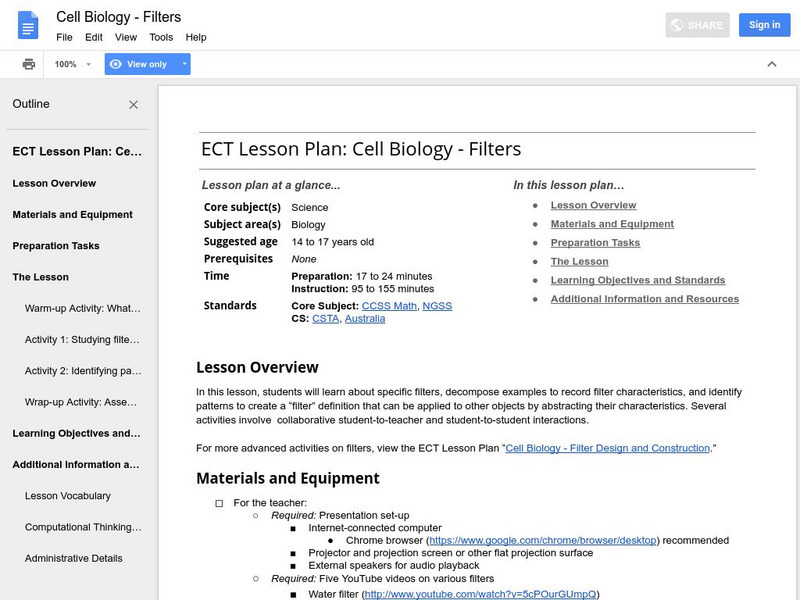Image resolution: width=800 pixels, height=600 pixels.
Task: Open the Help menu
Action: pyautogui.click(x=196, y=37)
